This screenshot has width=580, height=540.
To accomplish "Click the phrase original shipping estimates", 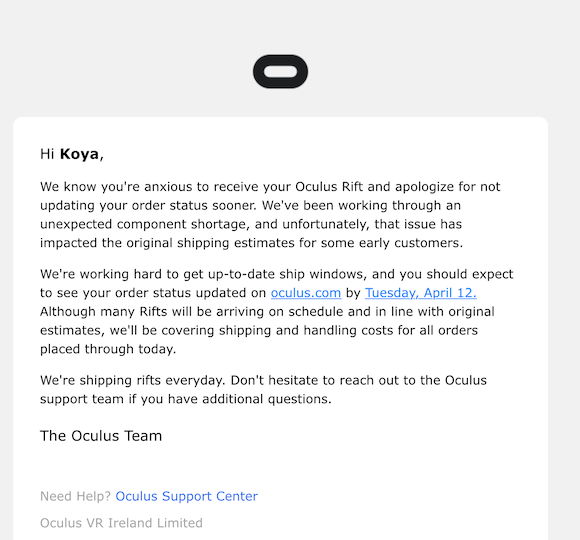I will (x=216, y=243).
